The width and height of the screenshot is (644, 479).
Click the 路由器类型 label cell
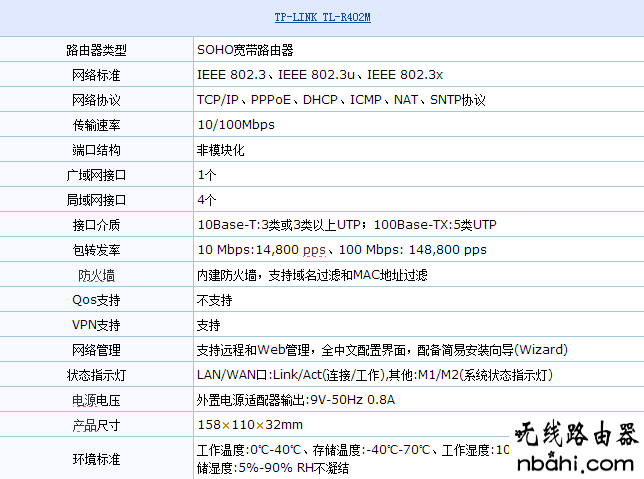(x=96, y=50)
